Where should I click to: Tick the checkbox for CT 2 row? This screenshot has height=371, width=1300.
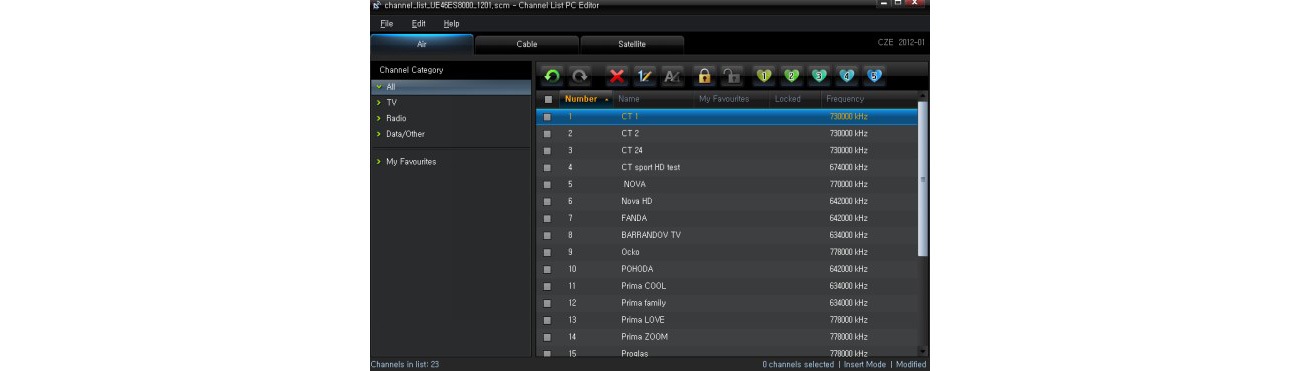pos(547,133)
